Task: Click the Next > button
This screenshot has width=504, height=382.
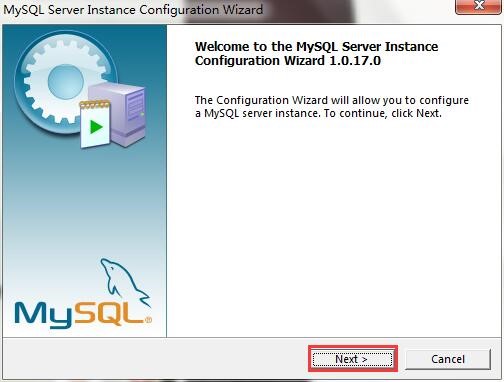Action: pyautogui.click(x=353, y=359)
